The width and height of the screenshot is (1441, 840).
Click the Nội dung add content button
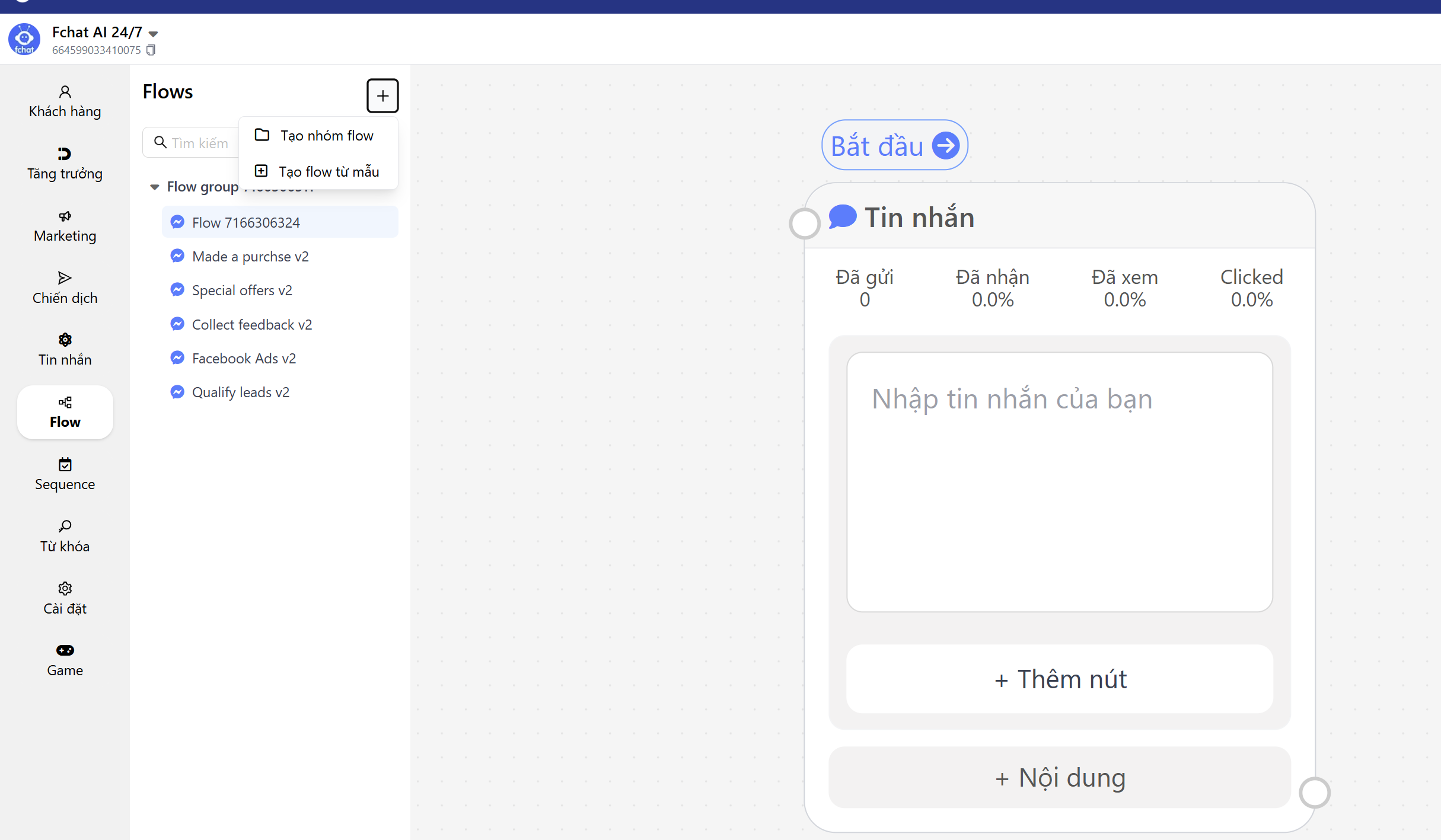click(x=1059, y=778)
